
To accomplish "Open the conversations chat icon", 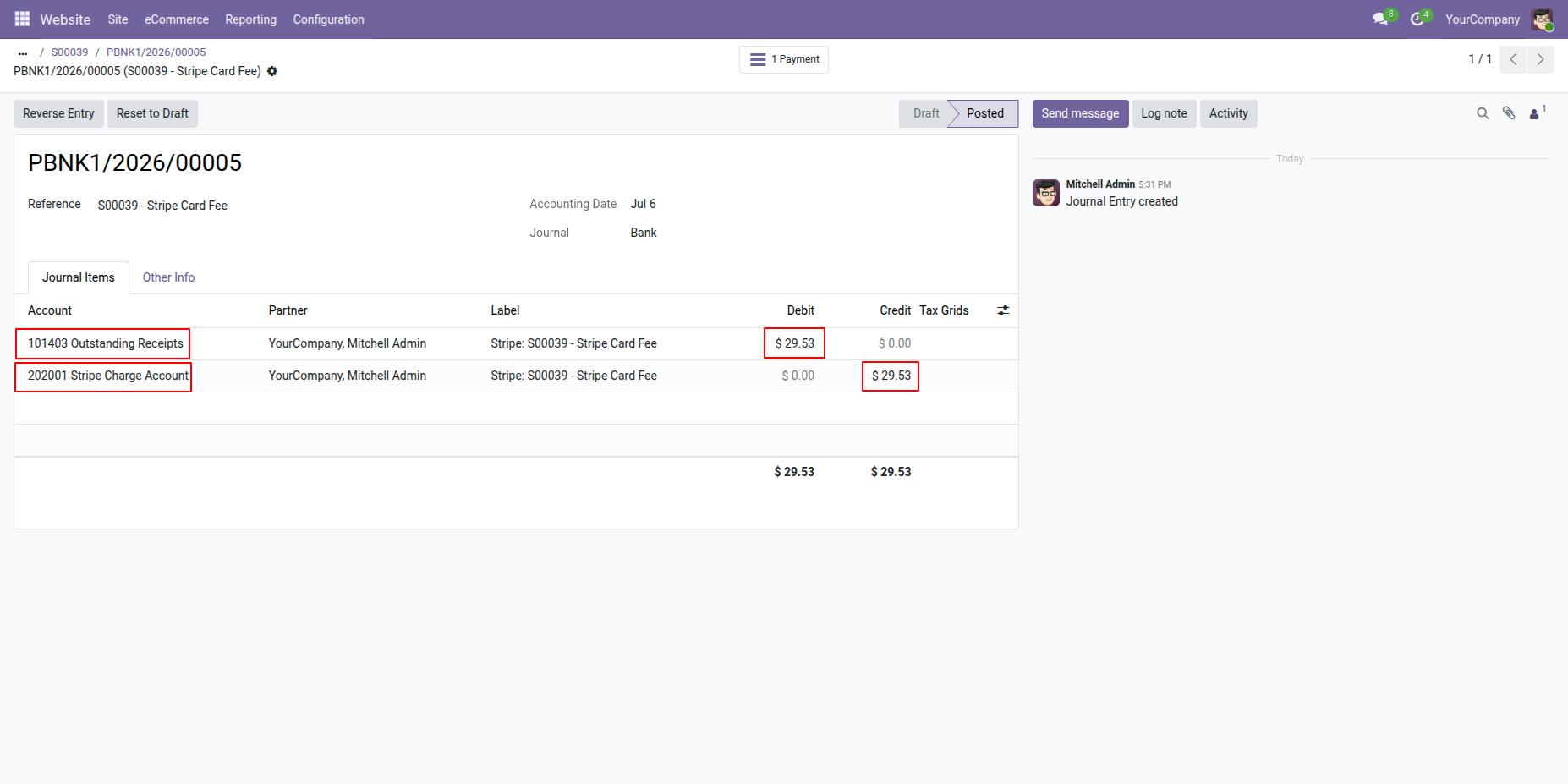I will tap(1381, 19).
